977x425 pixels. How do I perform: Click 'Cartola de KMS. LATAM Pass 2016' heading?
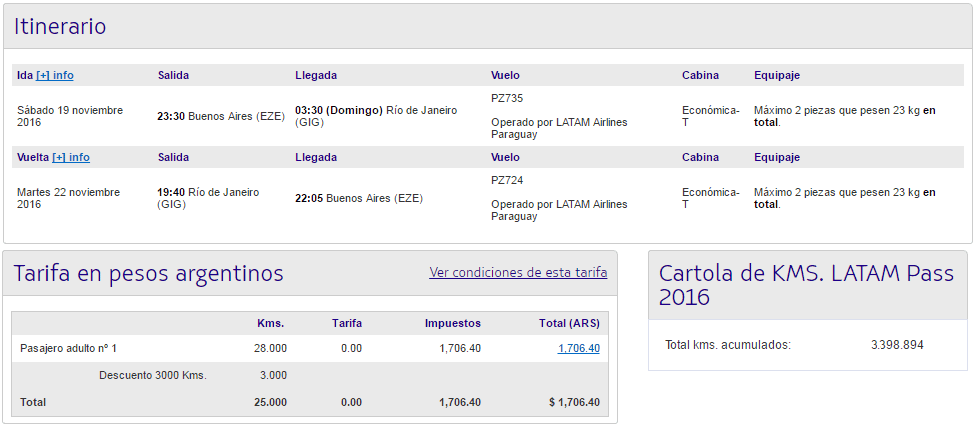[806, 285]
